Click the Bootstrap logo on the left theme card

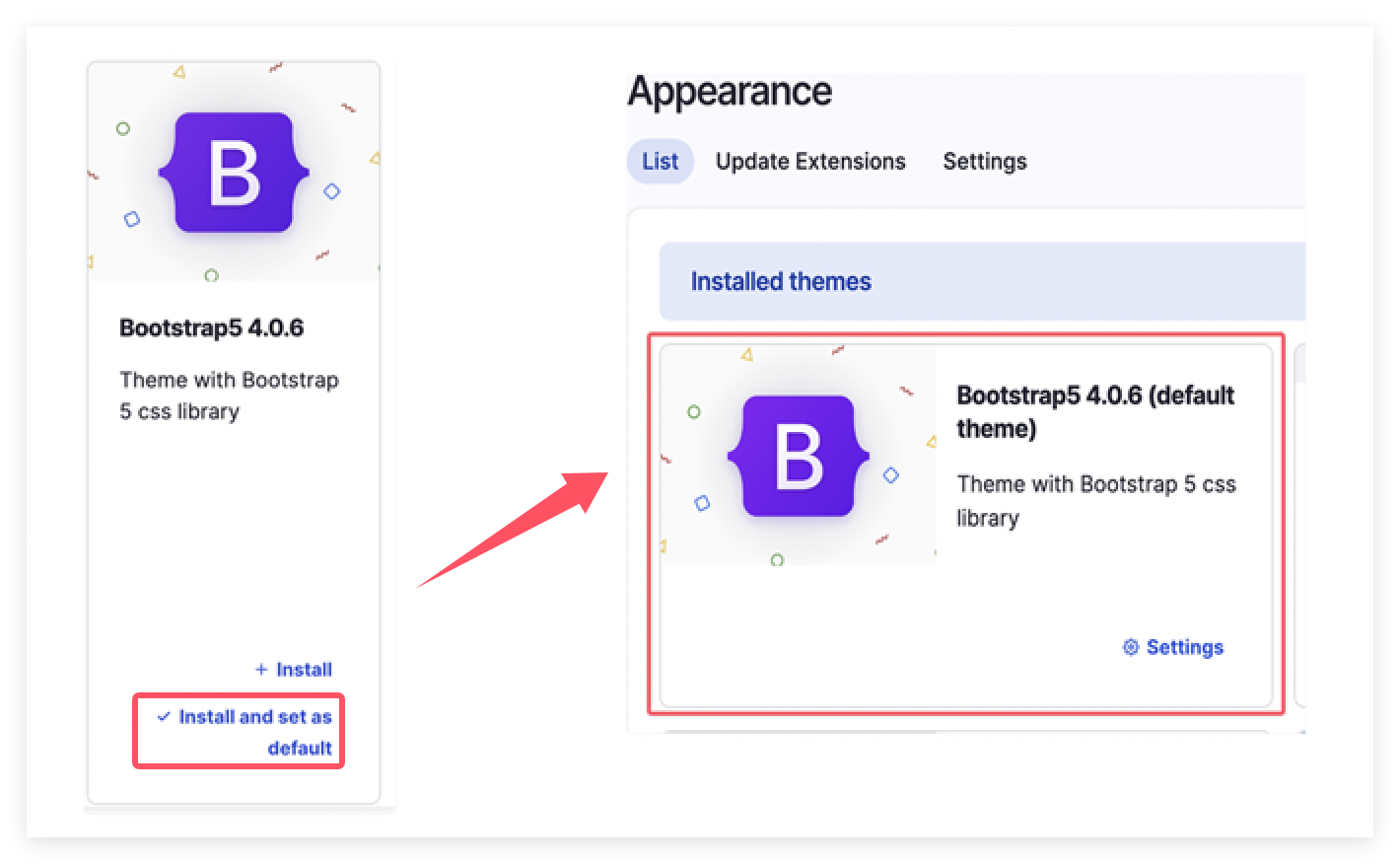[234, 174]
